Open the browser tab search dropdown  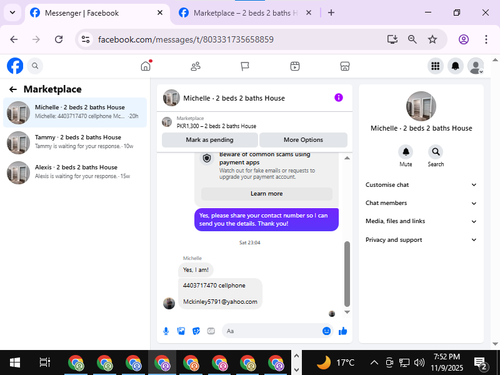point(13,13)
